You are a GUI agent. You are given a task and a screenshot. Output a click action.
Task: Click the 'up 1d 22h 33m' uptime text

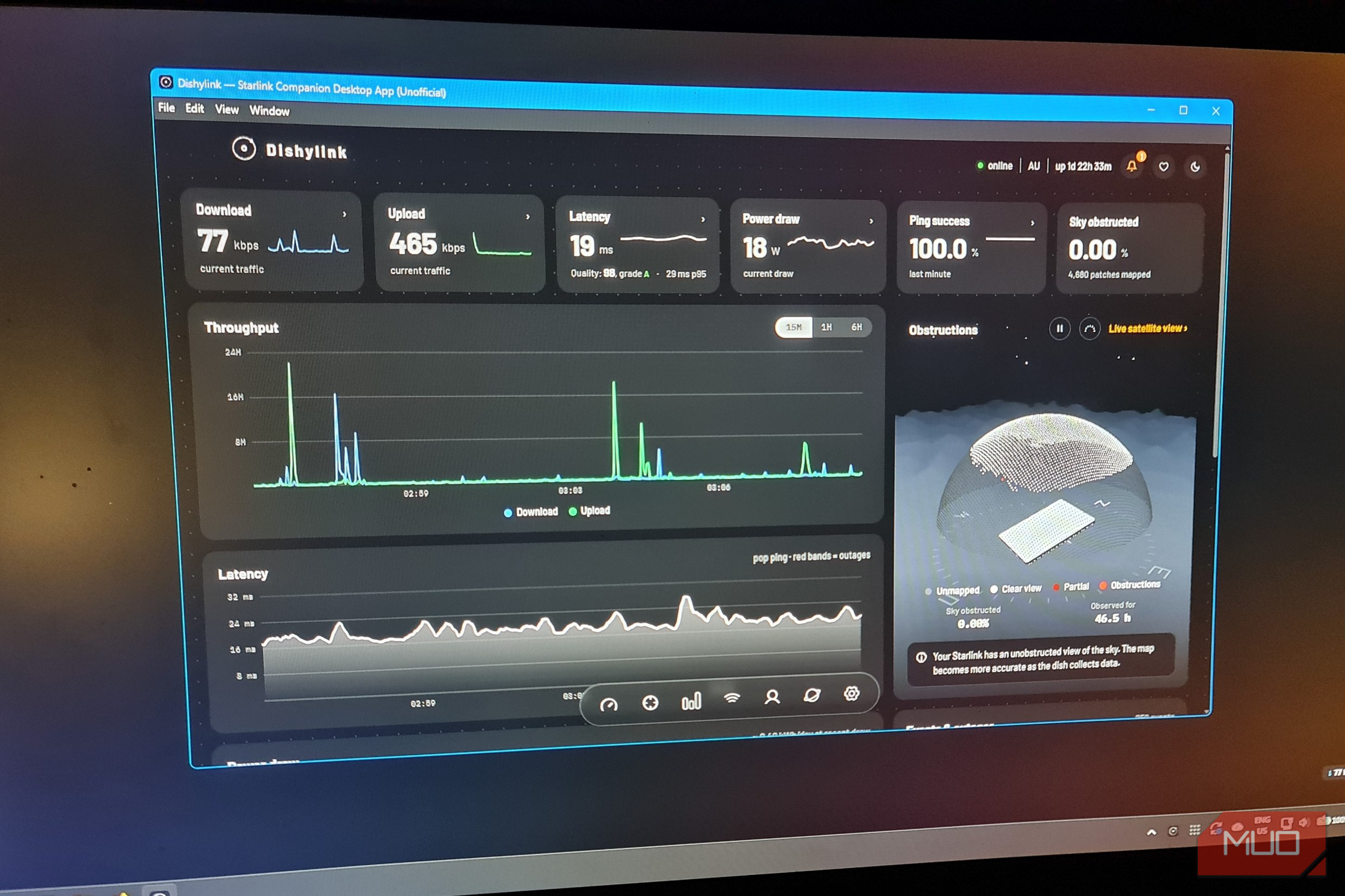tap(1083, 166)
